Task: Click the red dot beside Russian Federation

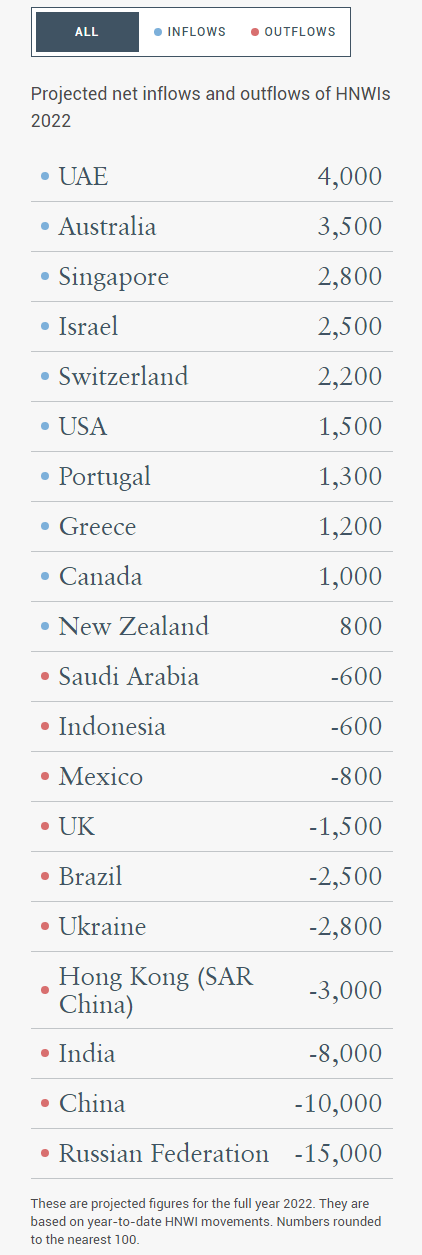Action: (x=45, y=1154)
